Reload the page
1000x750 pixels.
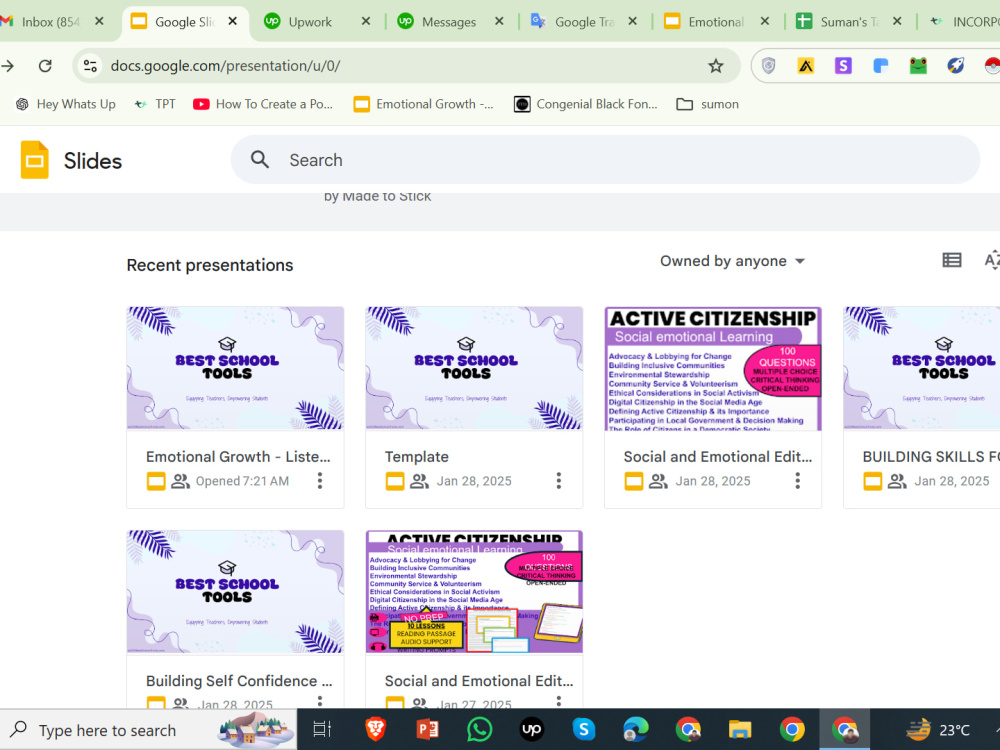(45, 66)
